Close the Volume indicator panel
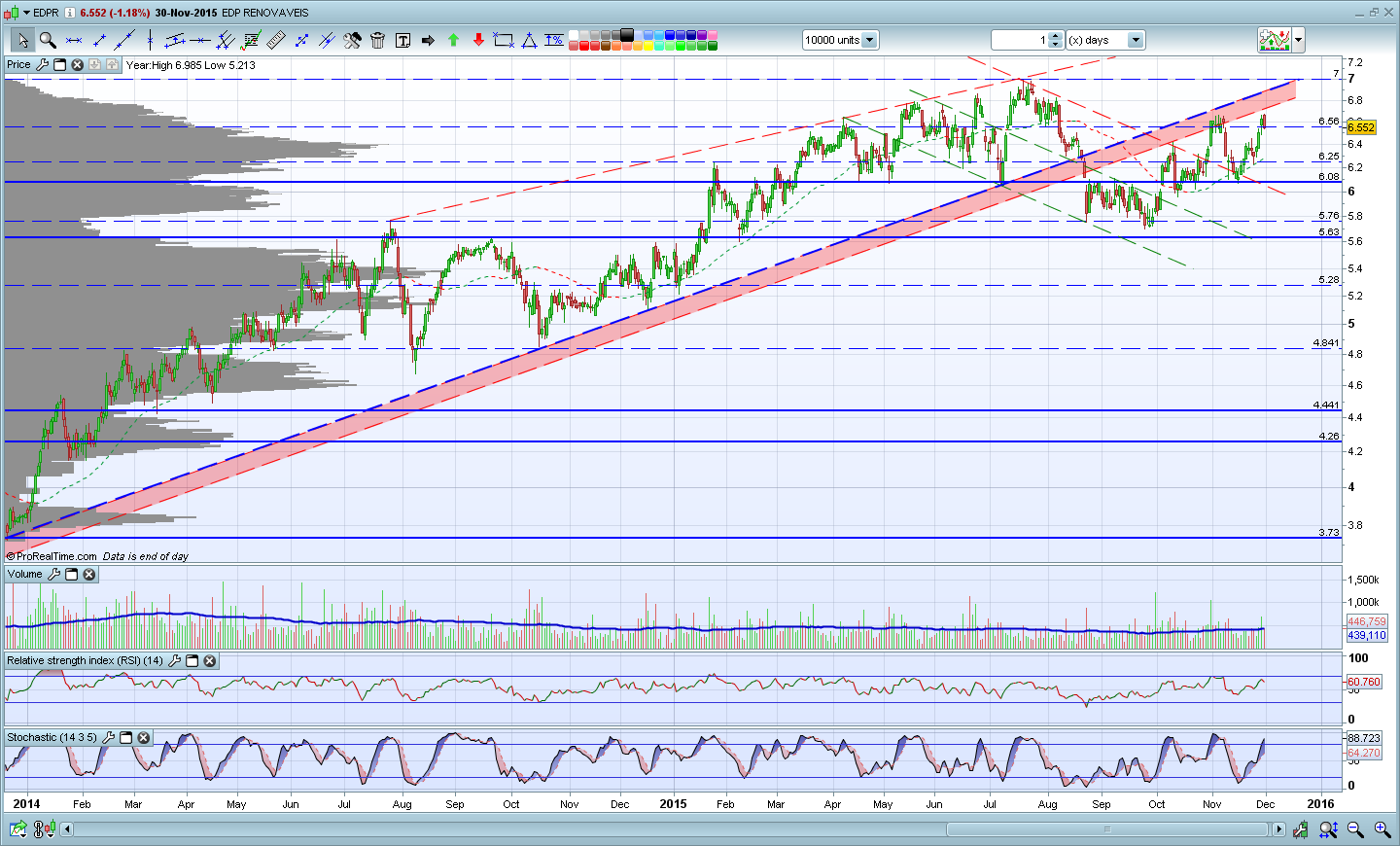 tap(88, 574)
